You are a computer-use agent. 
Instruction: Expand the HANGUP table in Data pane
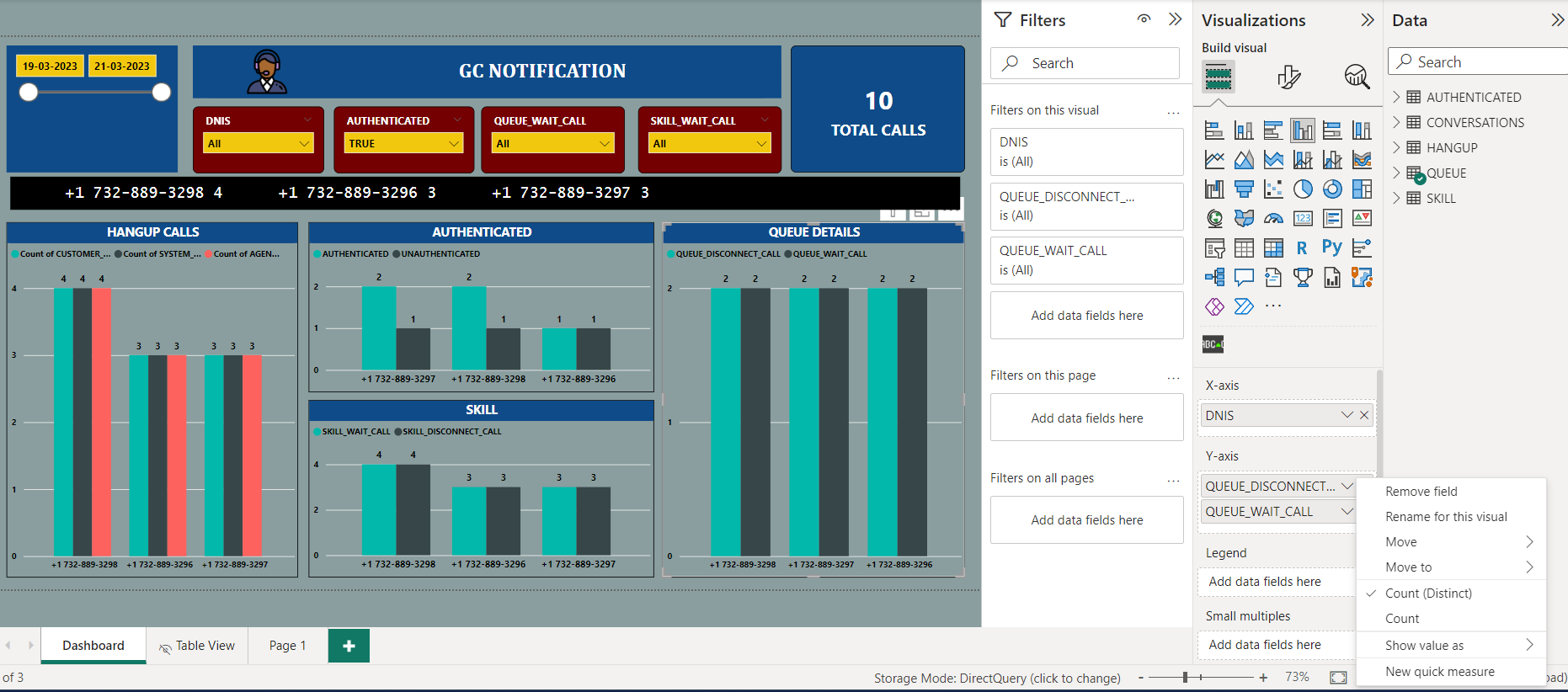click(1396, 147)
